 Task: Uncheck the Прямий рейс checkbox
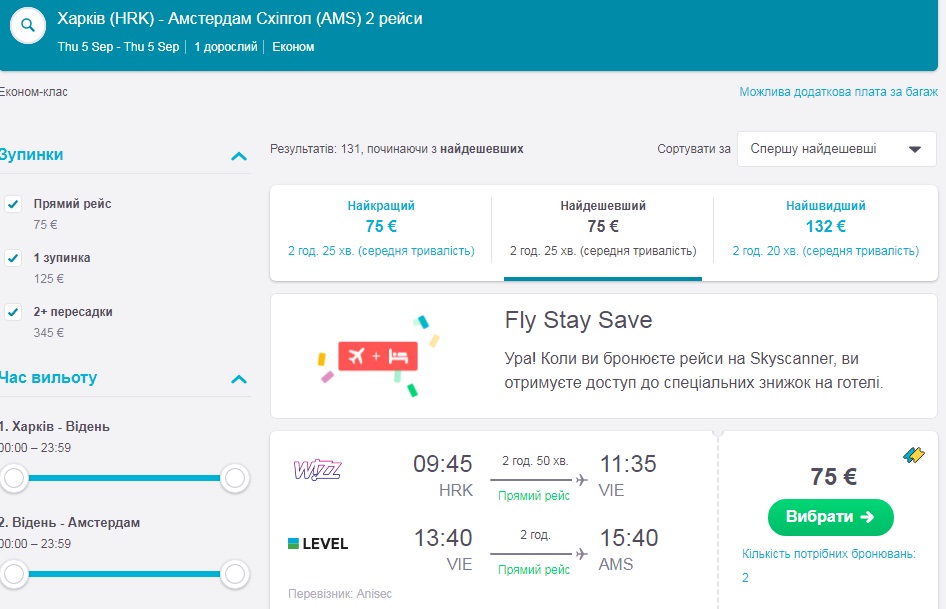(x=14, y=204)
